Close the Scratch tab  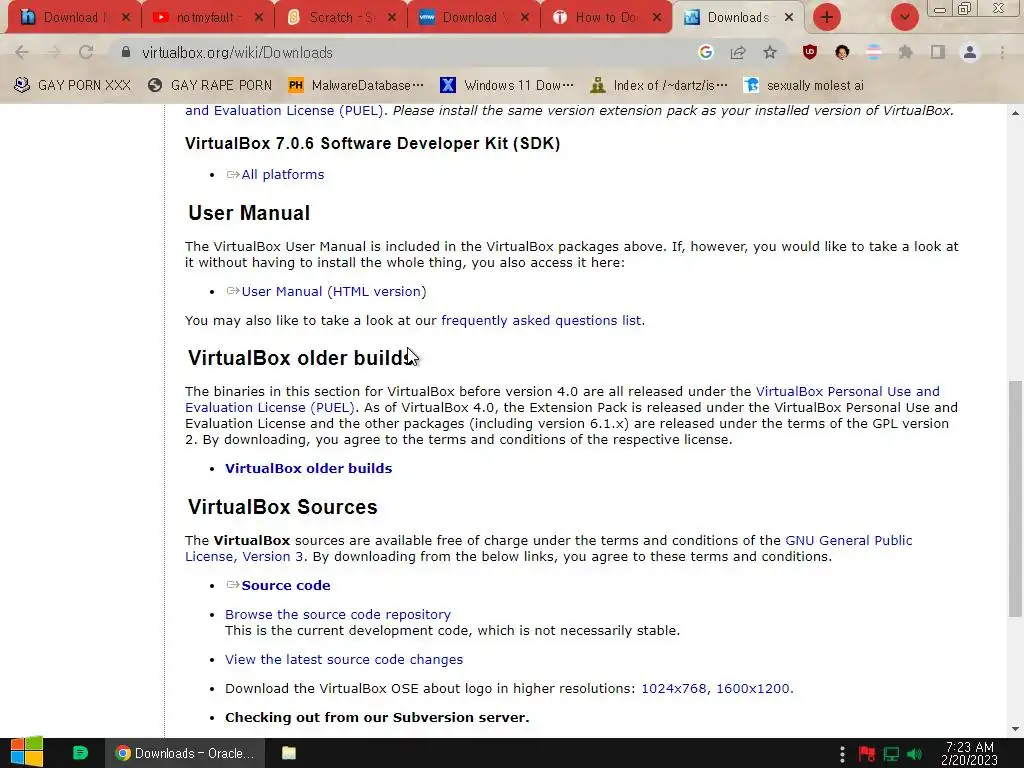[392, 18]
